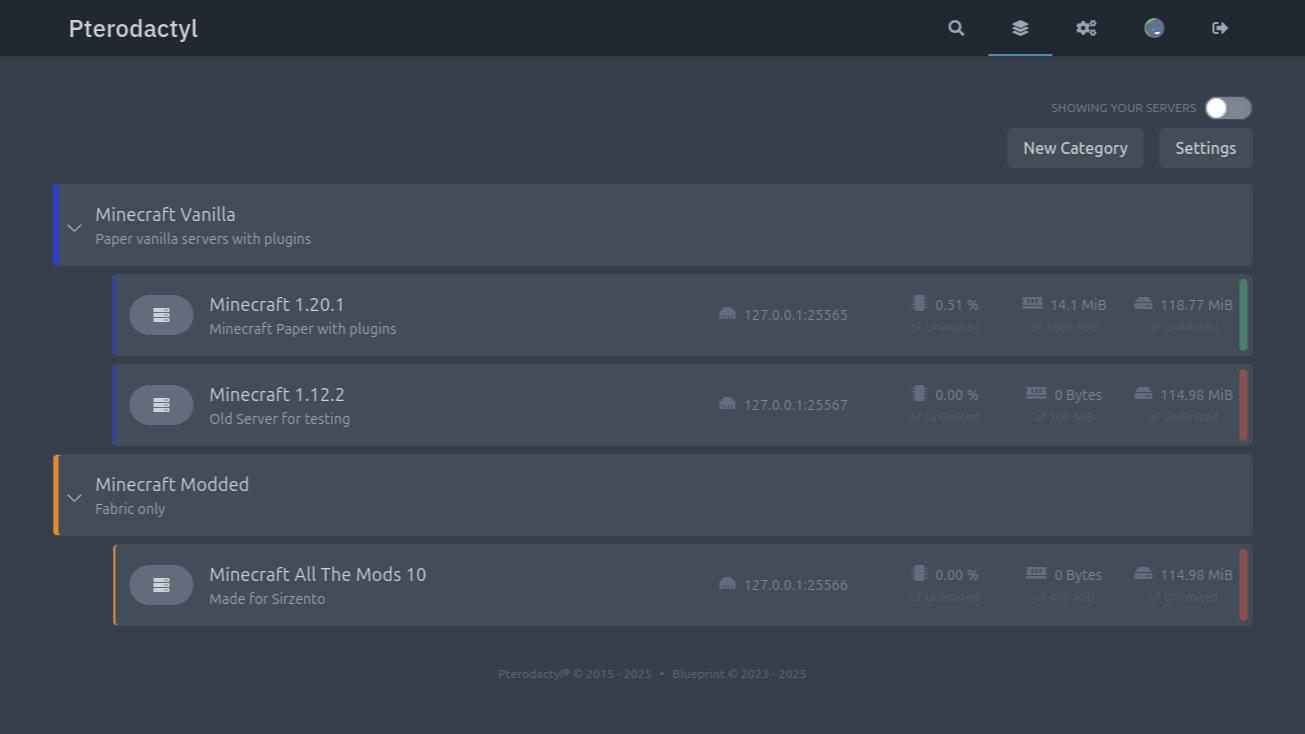Screen dimensions: 1305x734
Task: Click green status bar of Minecraft 1.20.1
Action: [1243, 315]
